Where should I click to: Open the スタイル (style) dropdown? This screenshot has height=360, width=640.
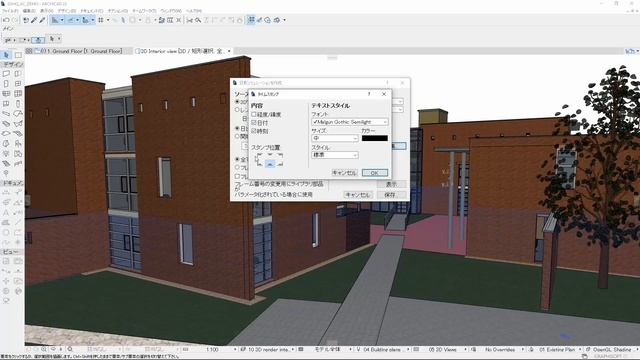[x=335, y=155]
